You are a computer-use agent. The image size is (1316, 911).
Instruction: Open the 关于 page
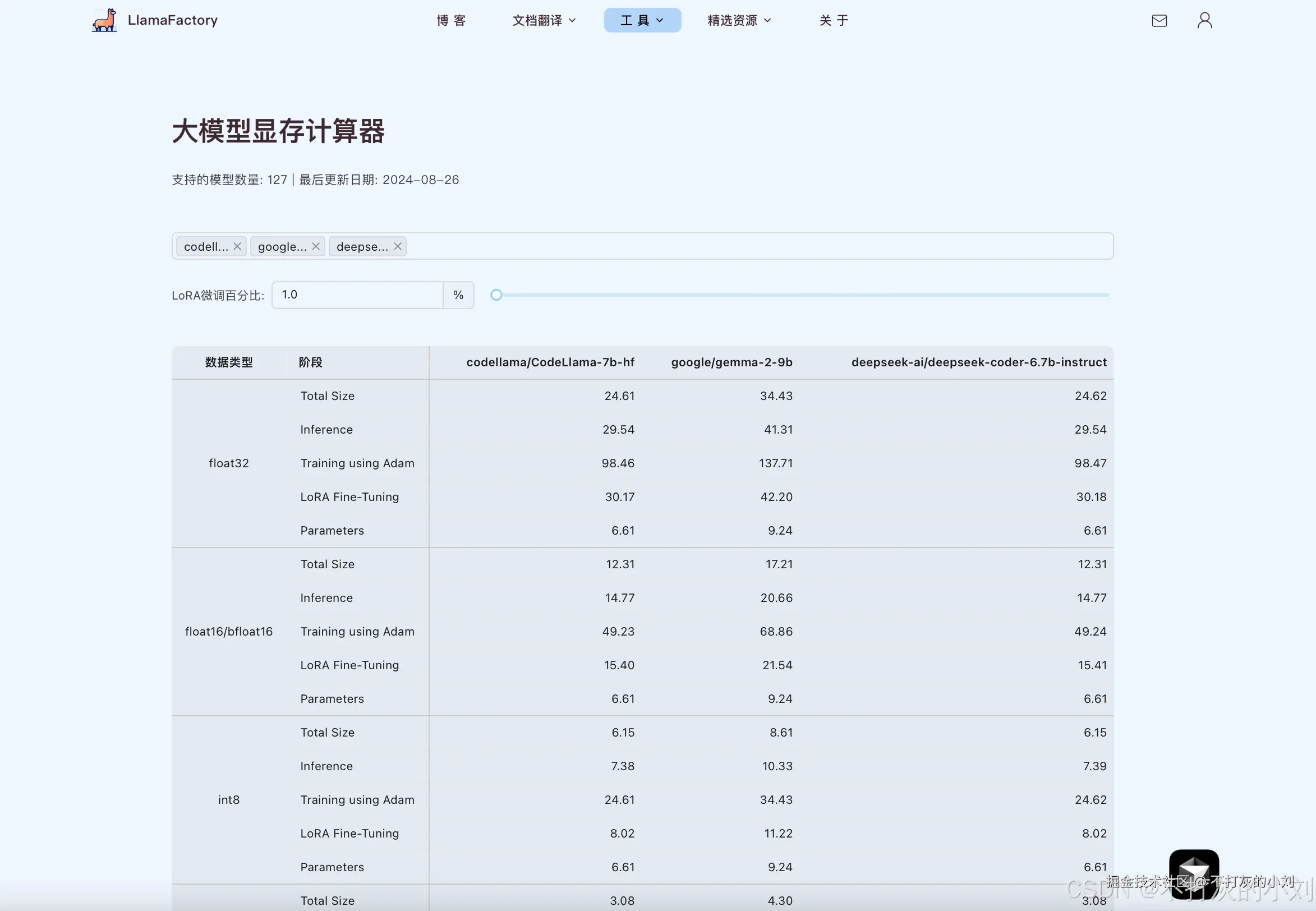pos(834,21)
